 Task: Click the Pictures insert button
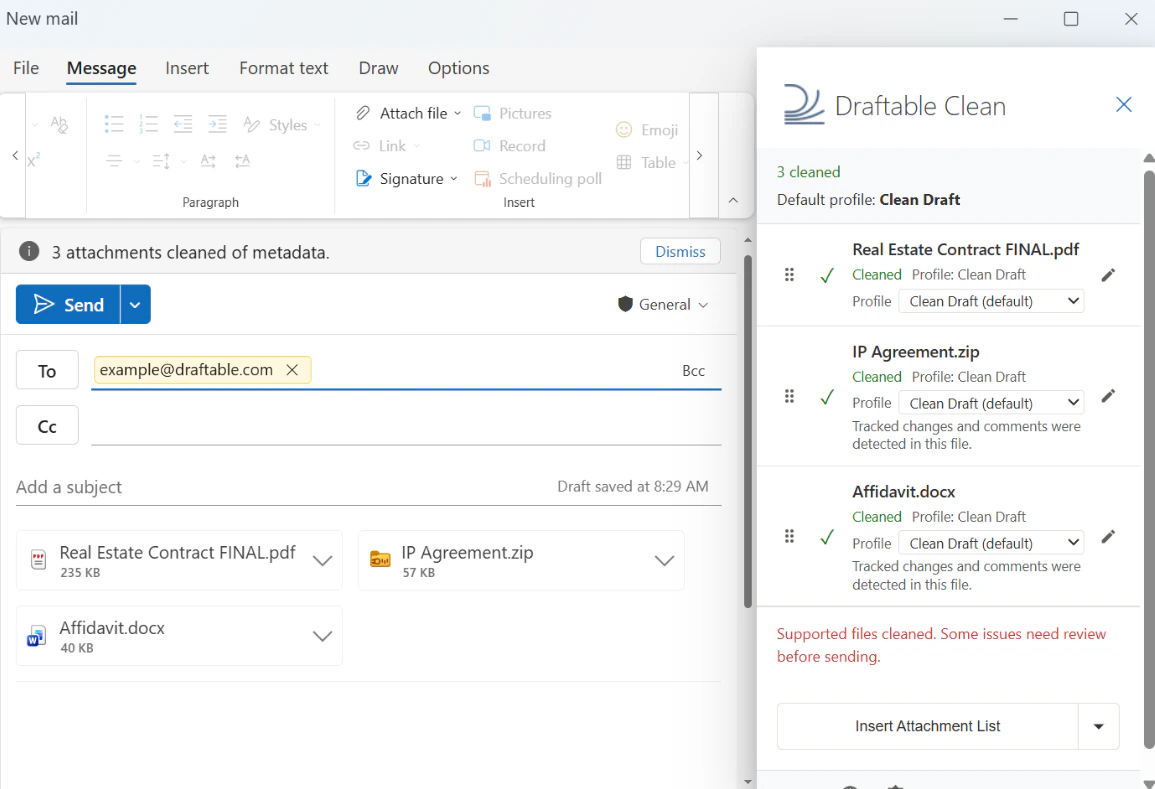[513, 113]
